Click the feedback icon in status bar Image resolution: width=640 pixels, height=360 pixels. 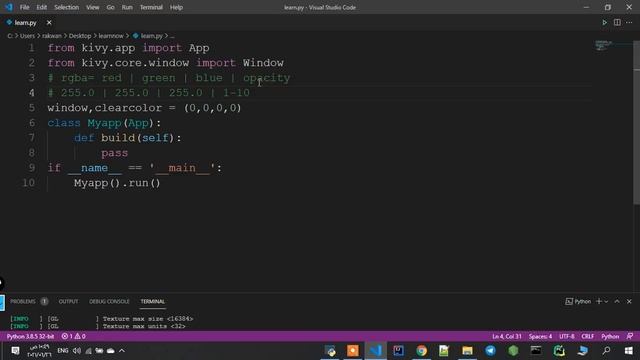(630, 337)
